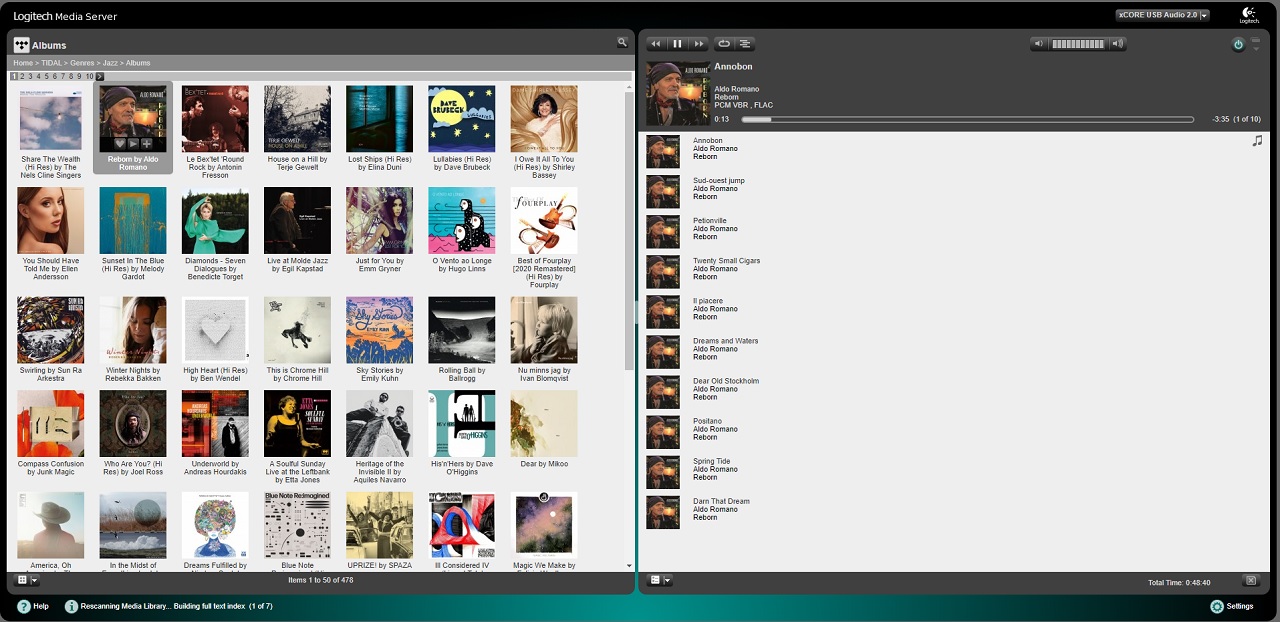Screen dimensions: 1280x622
Task: Jump to page 5 of albums
Action: (x=46, y=76)
